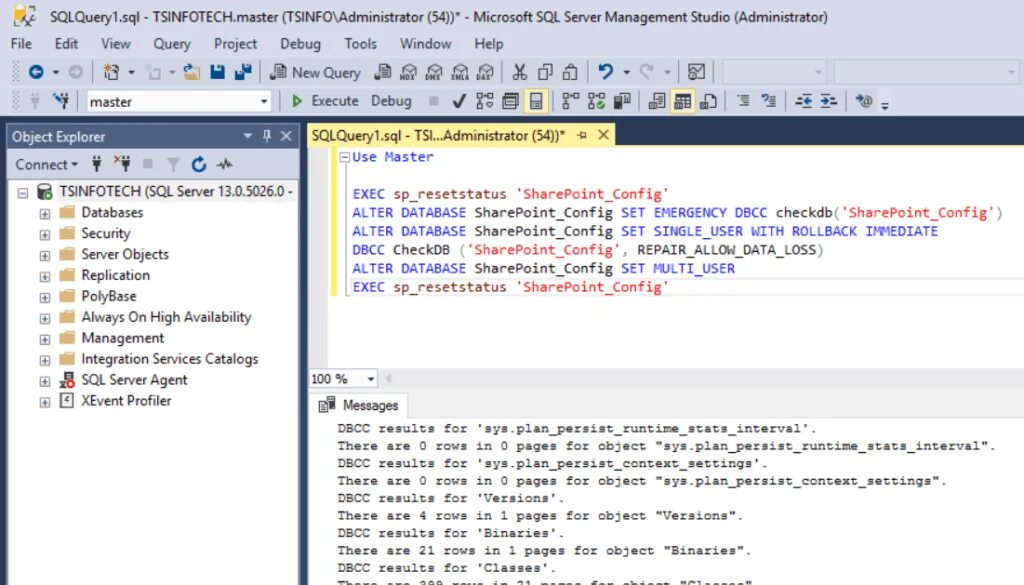
Task: Switch output to Results to Text
Action: point(656,101)
